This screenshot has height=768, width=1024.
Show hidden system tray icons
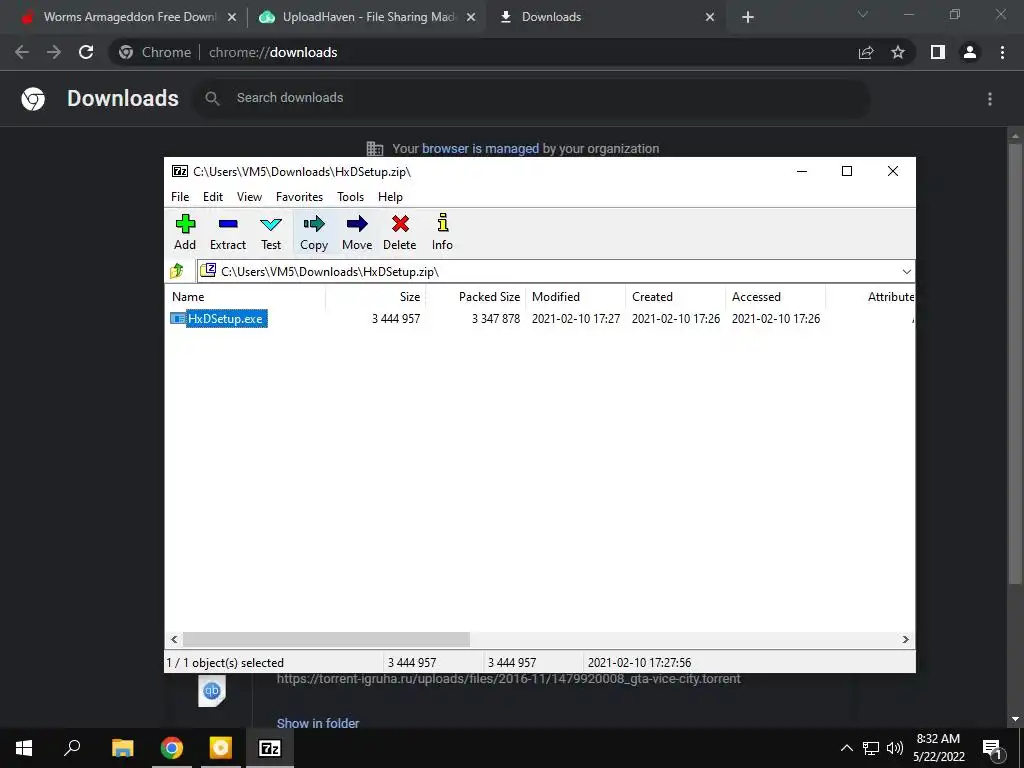(846, 748)
